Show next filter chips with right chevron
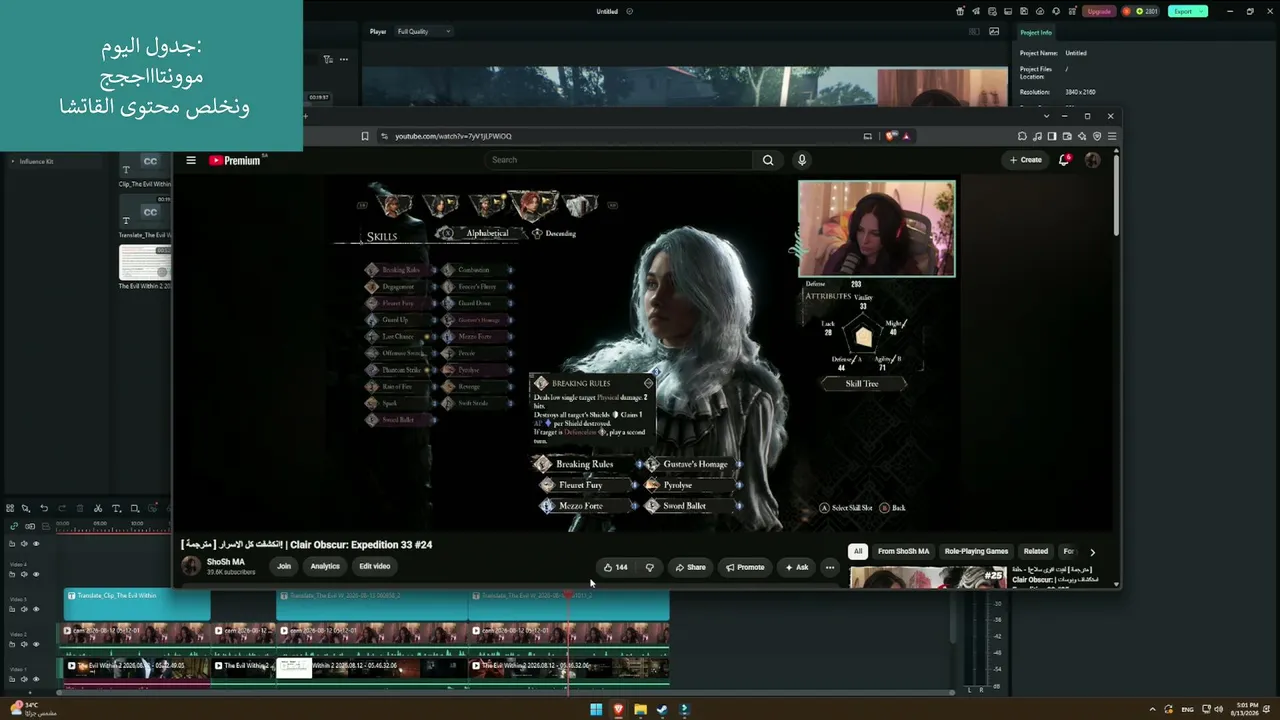The image size is (1280, 720). (x=1092, y=551)
